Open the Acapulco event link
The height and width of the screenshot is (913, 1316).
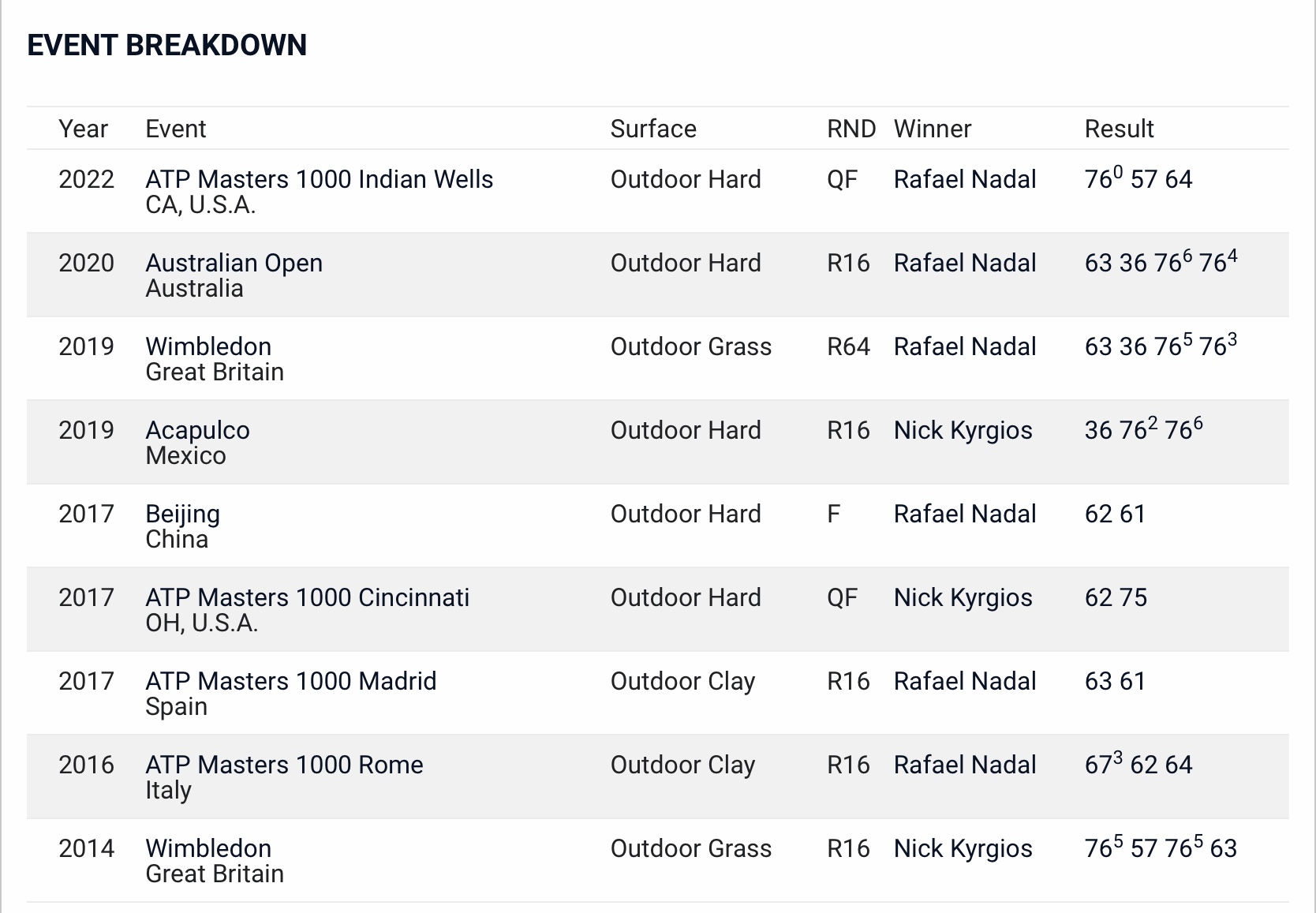[x=197, y=430]
